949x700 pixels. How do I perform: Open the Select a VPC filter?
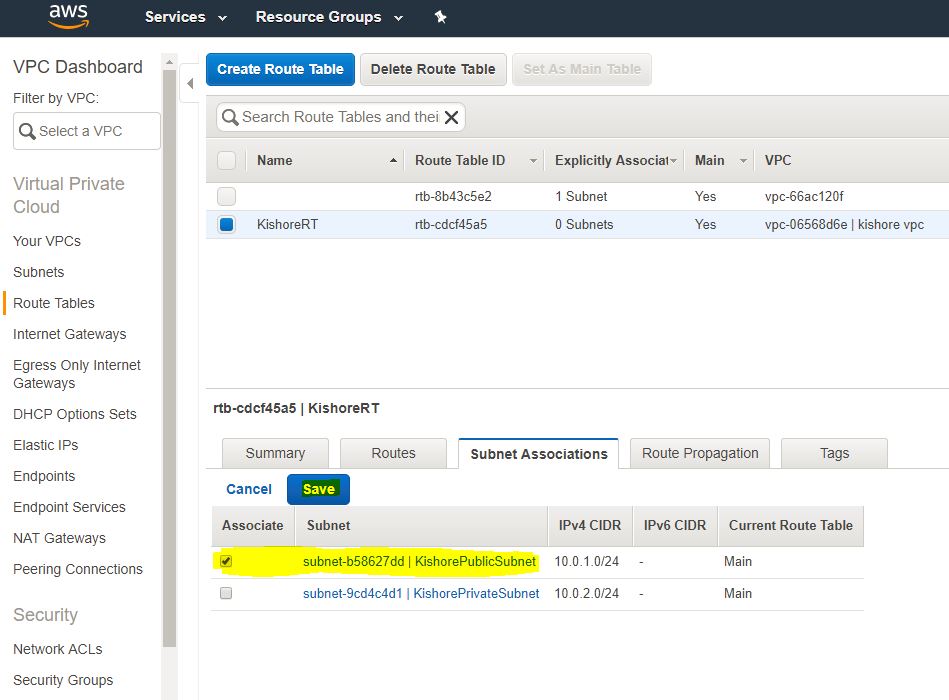click(86, 131)
